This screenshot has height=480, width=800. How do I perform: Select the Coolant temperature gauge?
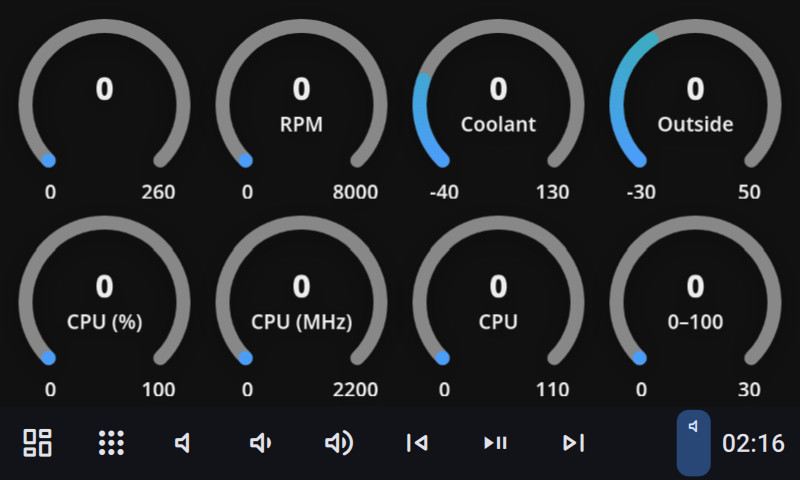pyautogui.click(x=498, y=105)
